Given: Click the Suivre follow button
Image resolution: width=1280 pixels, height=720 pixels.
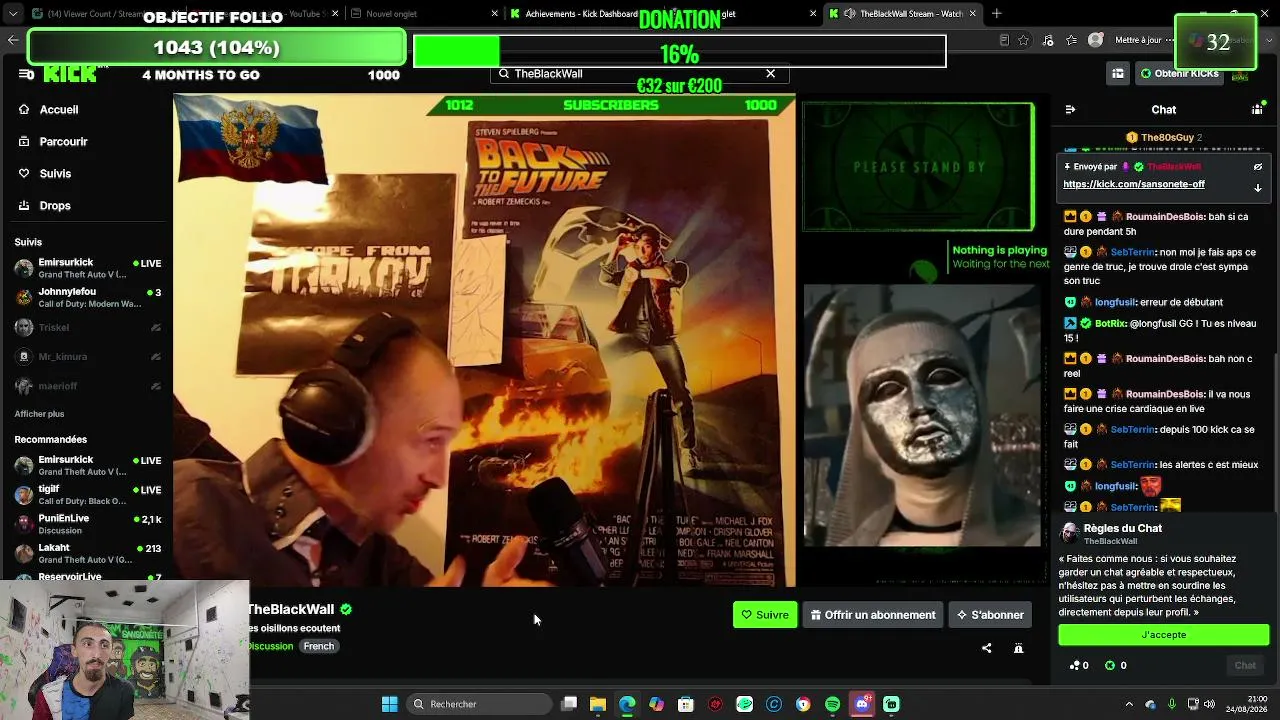Looking at the screenshot, I should coord(765,615).
